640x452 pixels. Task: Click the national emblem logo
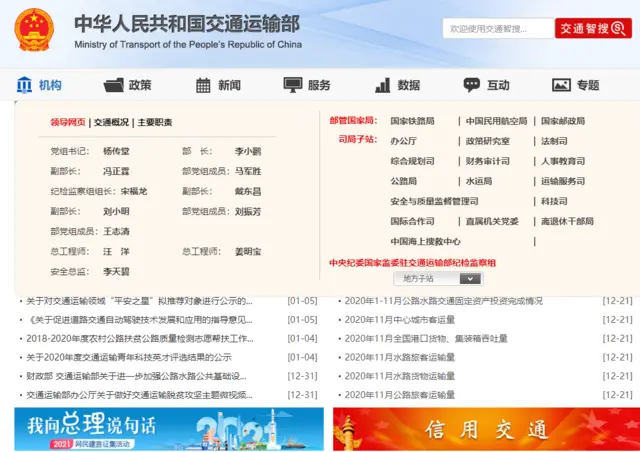tap(34, 29)
